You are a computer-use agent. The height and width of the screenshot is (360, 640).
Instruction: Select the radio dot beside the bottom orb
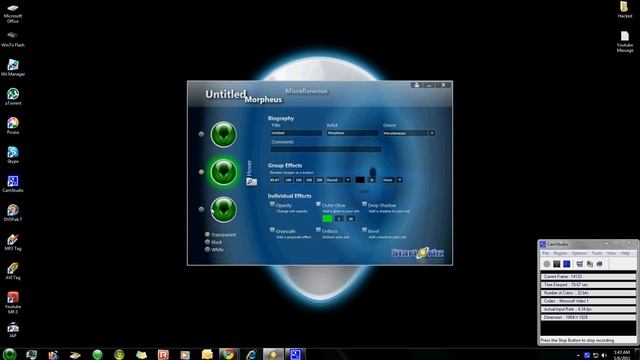(x=201, y=209)
